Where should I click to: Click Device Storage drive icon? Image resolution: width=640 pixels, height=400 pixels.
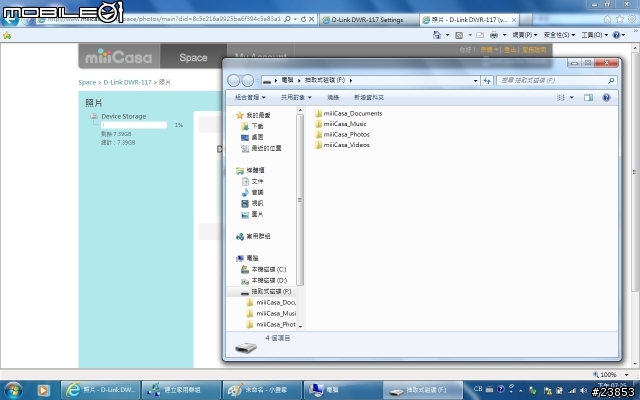(x=94, y=116)
